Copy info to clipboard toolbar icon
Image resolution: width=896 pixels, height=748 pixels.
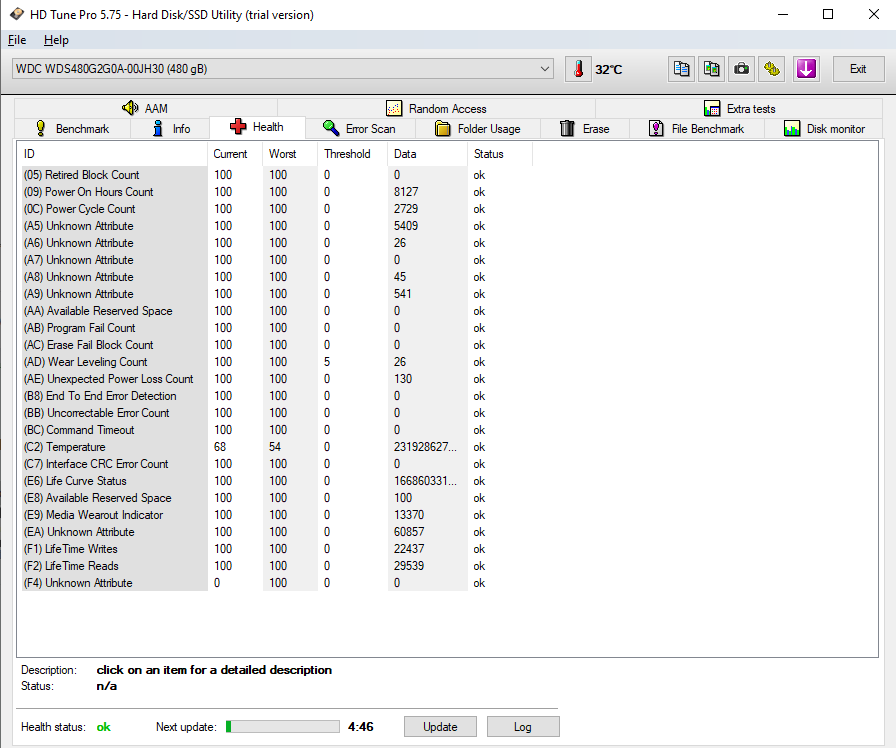pyautogui.click(x=682, y=69)
